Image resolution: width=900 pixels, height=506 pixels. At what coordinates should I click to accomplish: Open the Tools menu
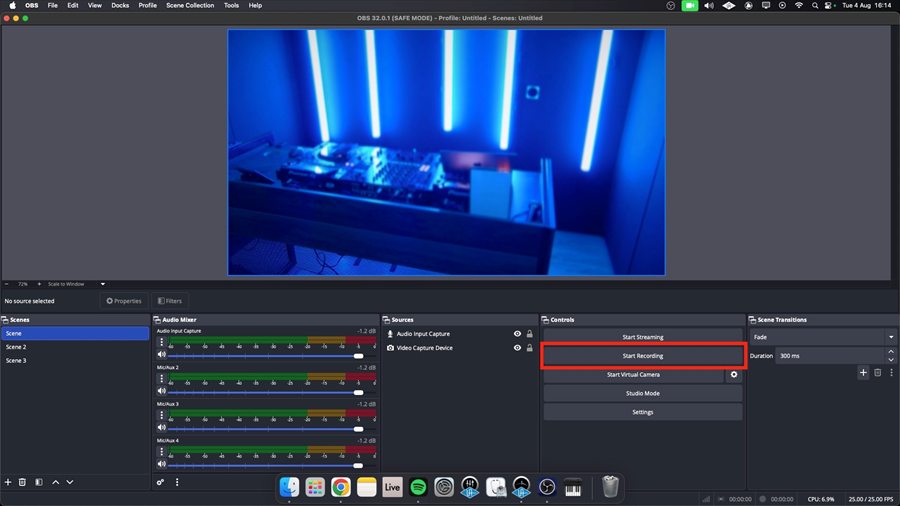(x=231, y=5)
